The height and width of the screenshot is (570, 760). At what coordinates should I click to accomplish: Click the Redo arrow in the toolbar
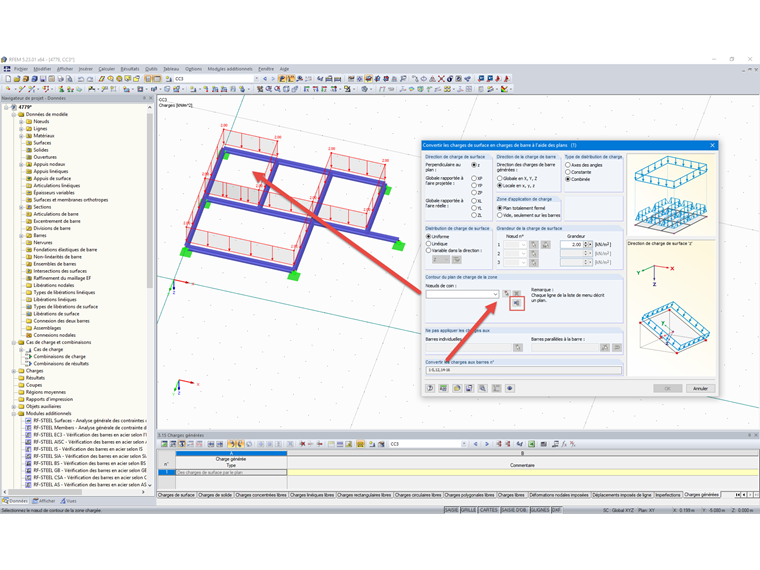(x=90, y=79)
